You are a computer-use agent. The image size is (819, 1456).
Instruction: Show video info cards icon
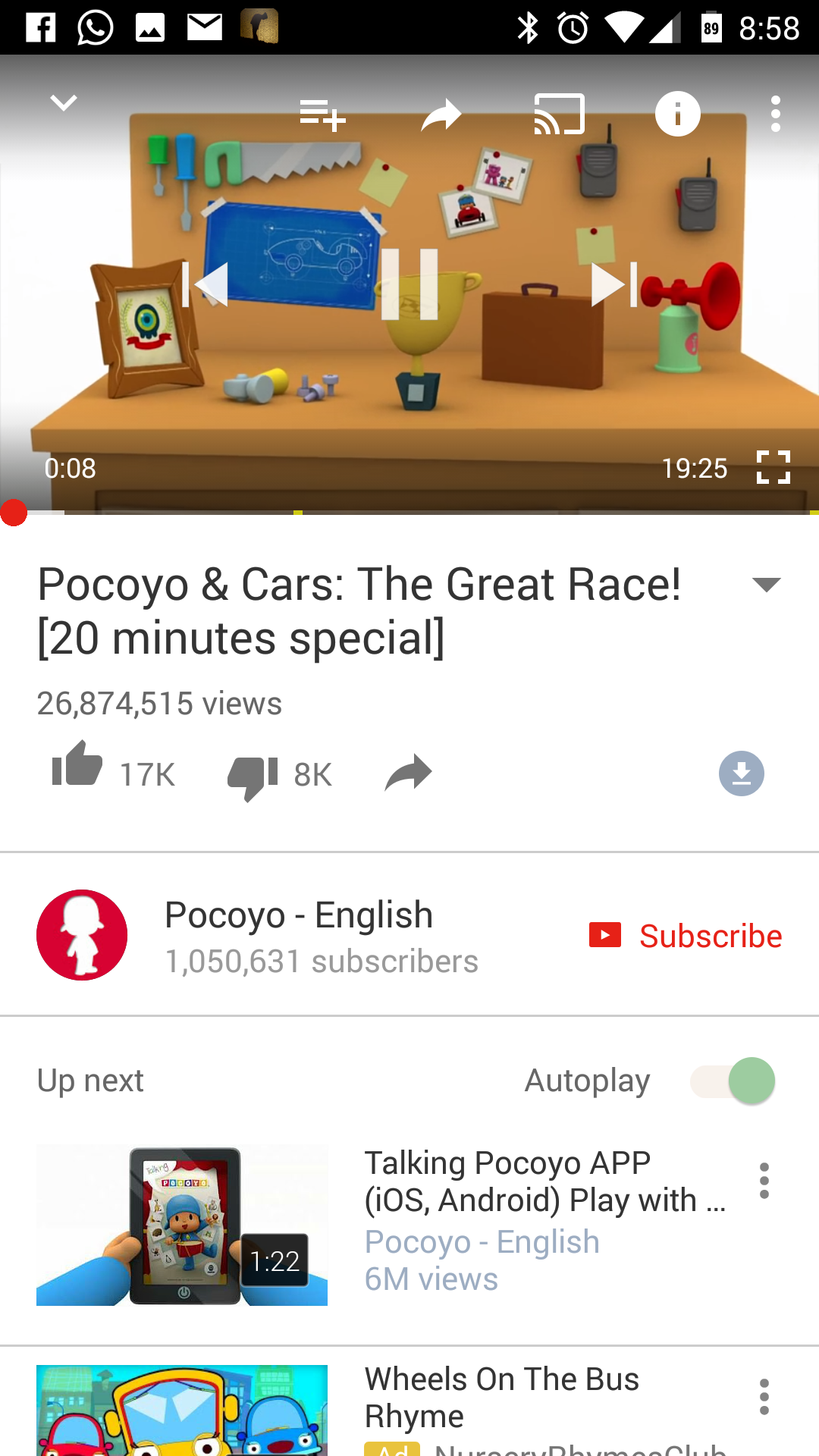pos(678,114)
